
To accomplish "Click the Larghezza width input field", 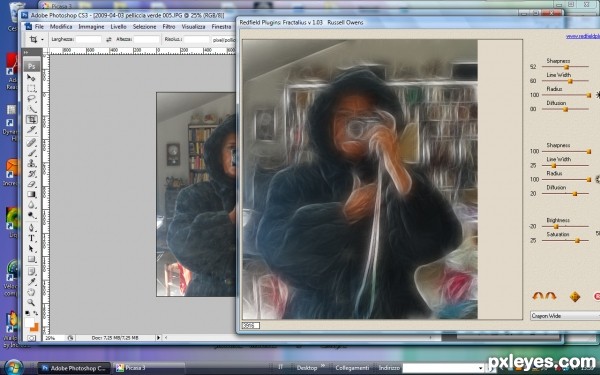I will pyautogui.click(x=88, y=39).
